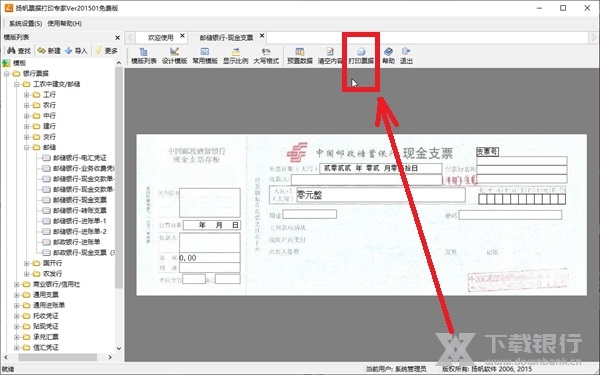Select the 新建 new template button
The height and width of the screenshot is (375, 600).
point(49,51)
